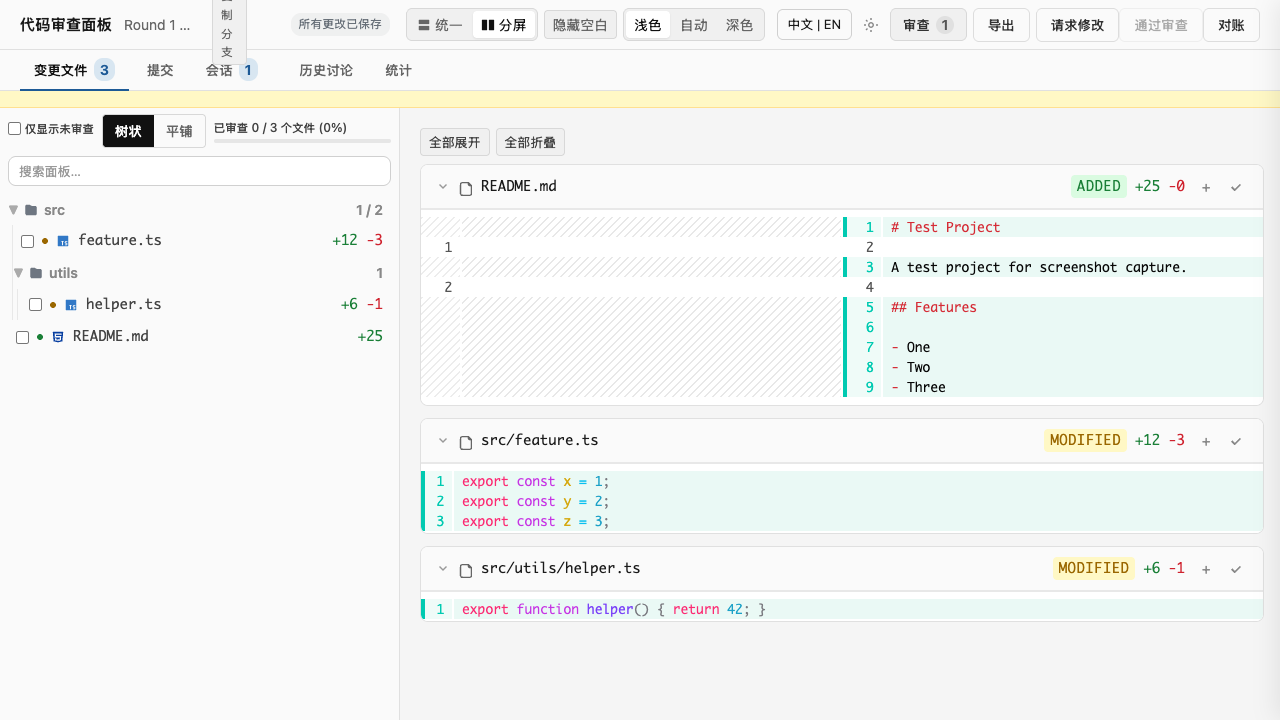
Task: Open the 提交 tab
Action: tap(160, 70)
